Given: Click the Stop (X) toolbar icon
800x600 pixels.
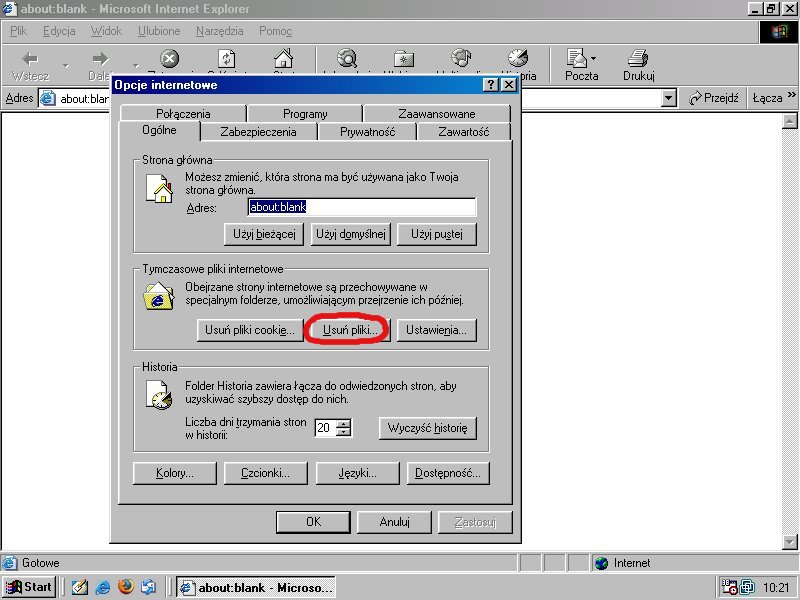Looking at the screenshot, I should point(170,59).
